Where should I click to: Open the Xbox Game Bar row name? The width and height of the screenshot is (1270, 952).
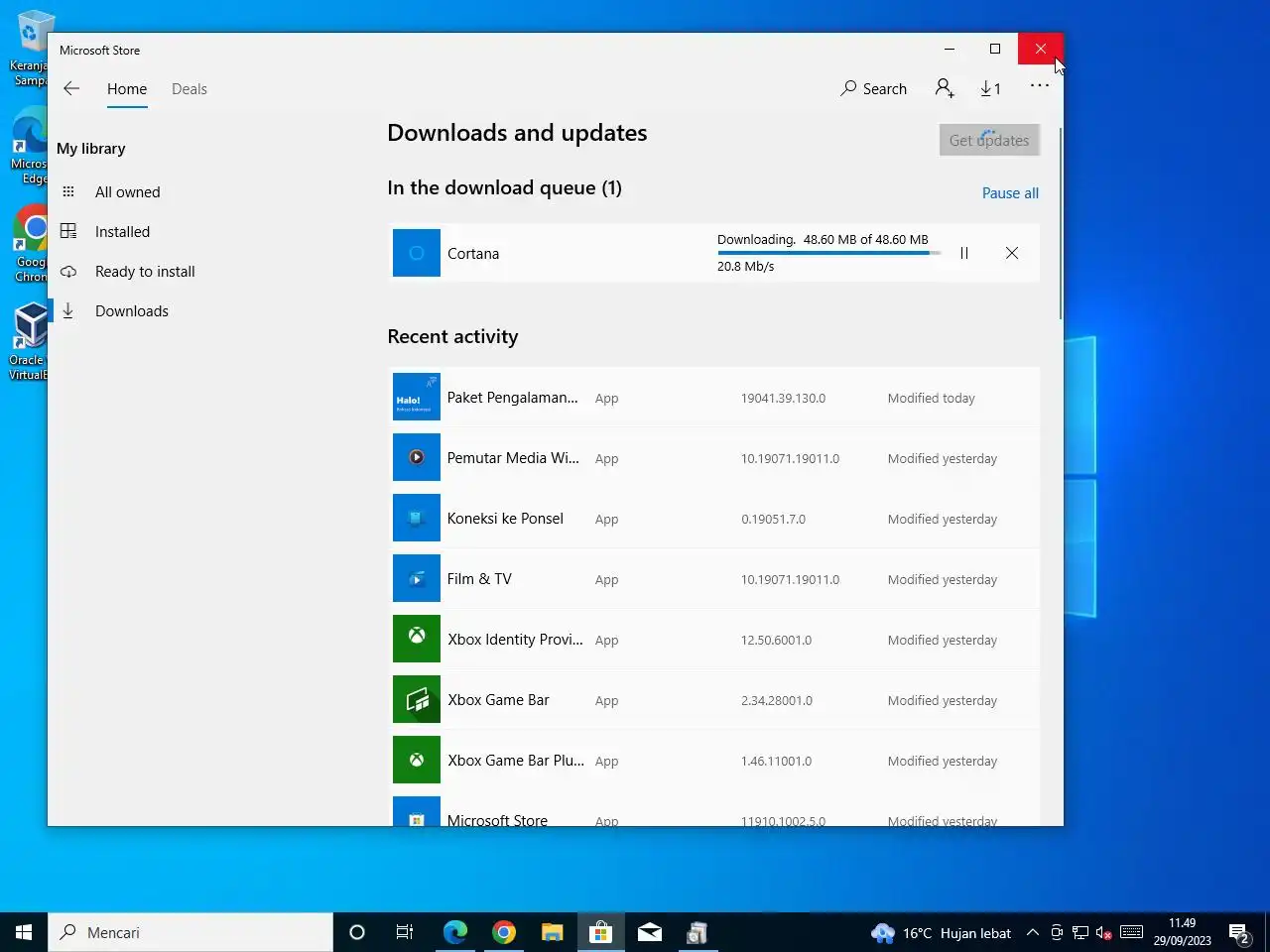[x=498, y=699]
